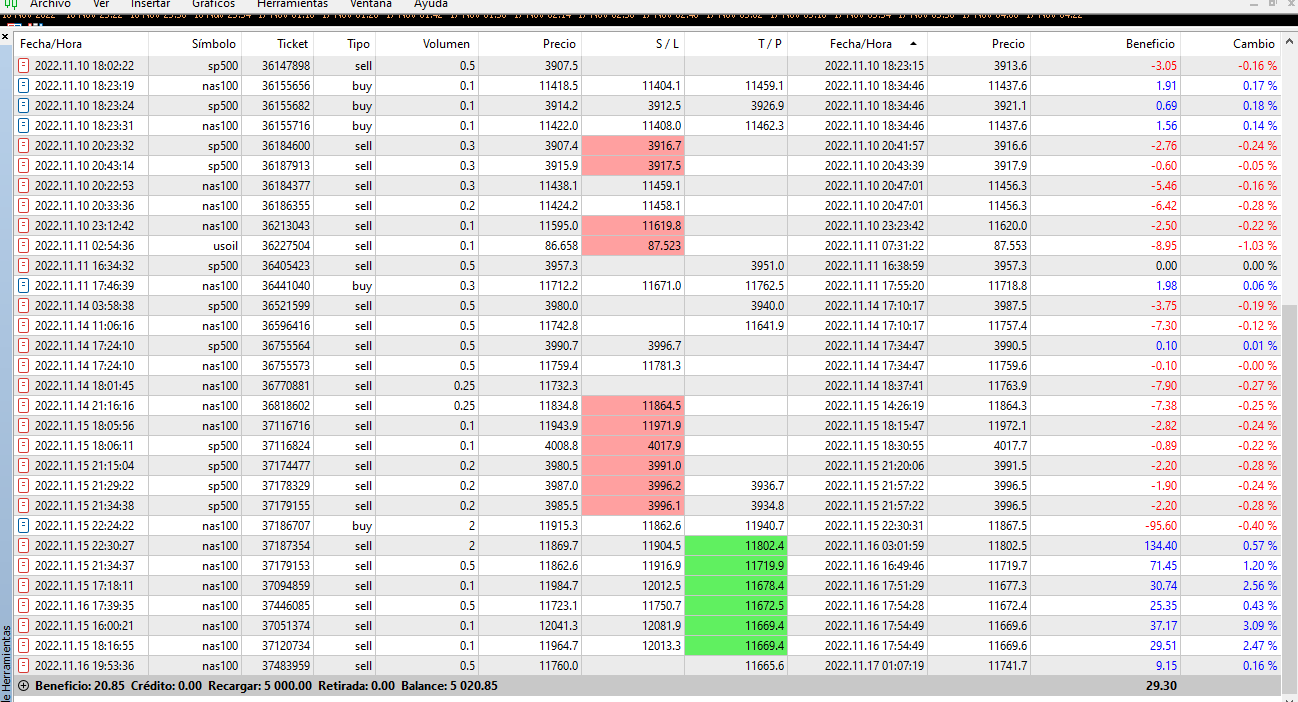Sort by the first Fecha/Hora column header
The width and height of the screenshot is (1298, 702).
(82, 44)
